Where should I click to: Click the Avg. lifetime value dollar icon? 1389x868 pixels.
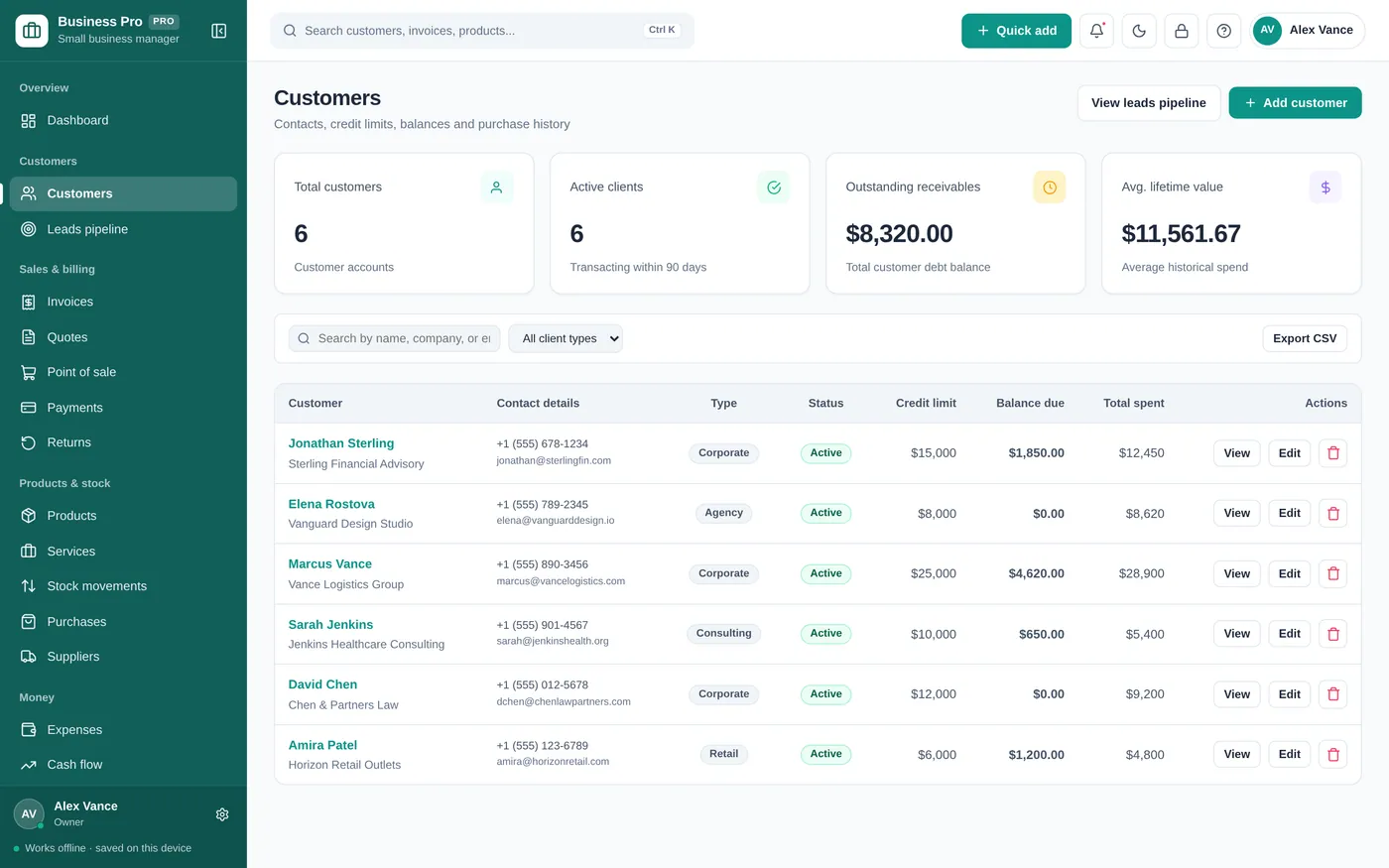(1326, 187)
